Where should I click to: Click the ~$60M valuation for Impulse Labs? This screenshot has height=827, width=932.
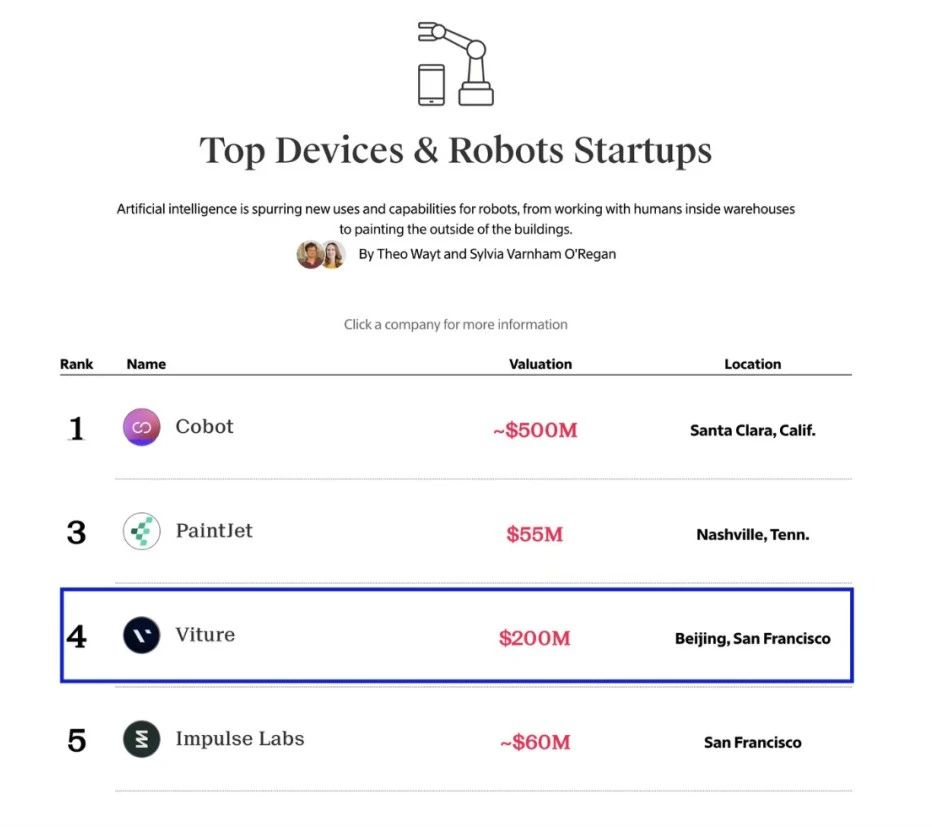[x=535, y=742]
